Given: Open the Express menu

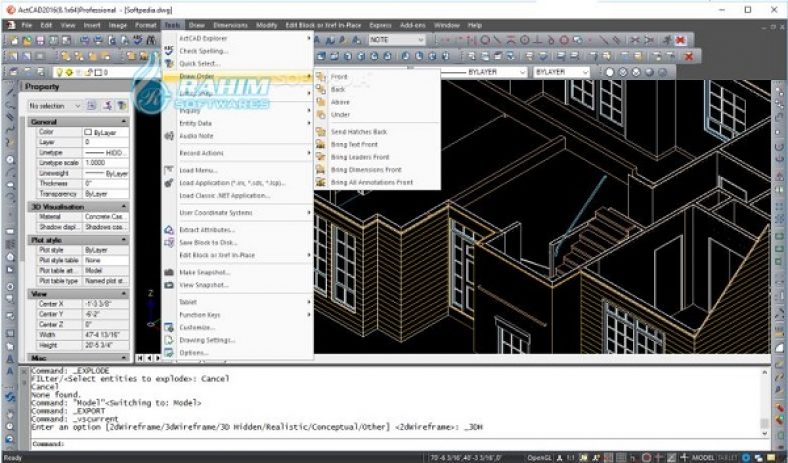Looking at the screenshot, I should pyautogui.click(x=380, y=25).
